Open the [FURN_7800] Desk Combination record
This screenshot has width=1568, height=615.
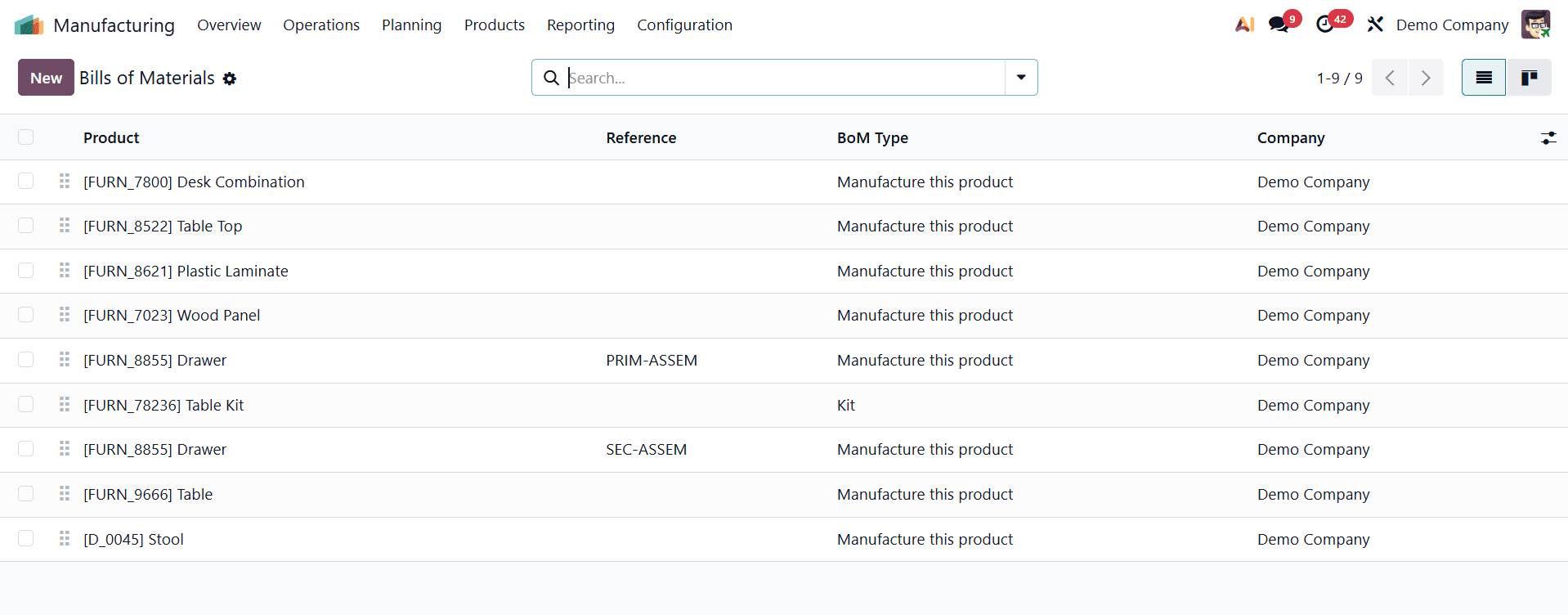point(194,182)
